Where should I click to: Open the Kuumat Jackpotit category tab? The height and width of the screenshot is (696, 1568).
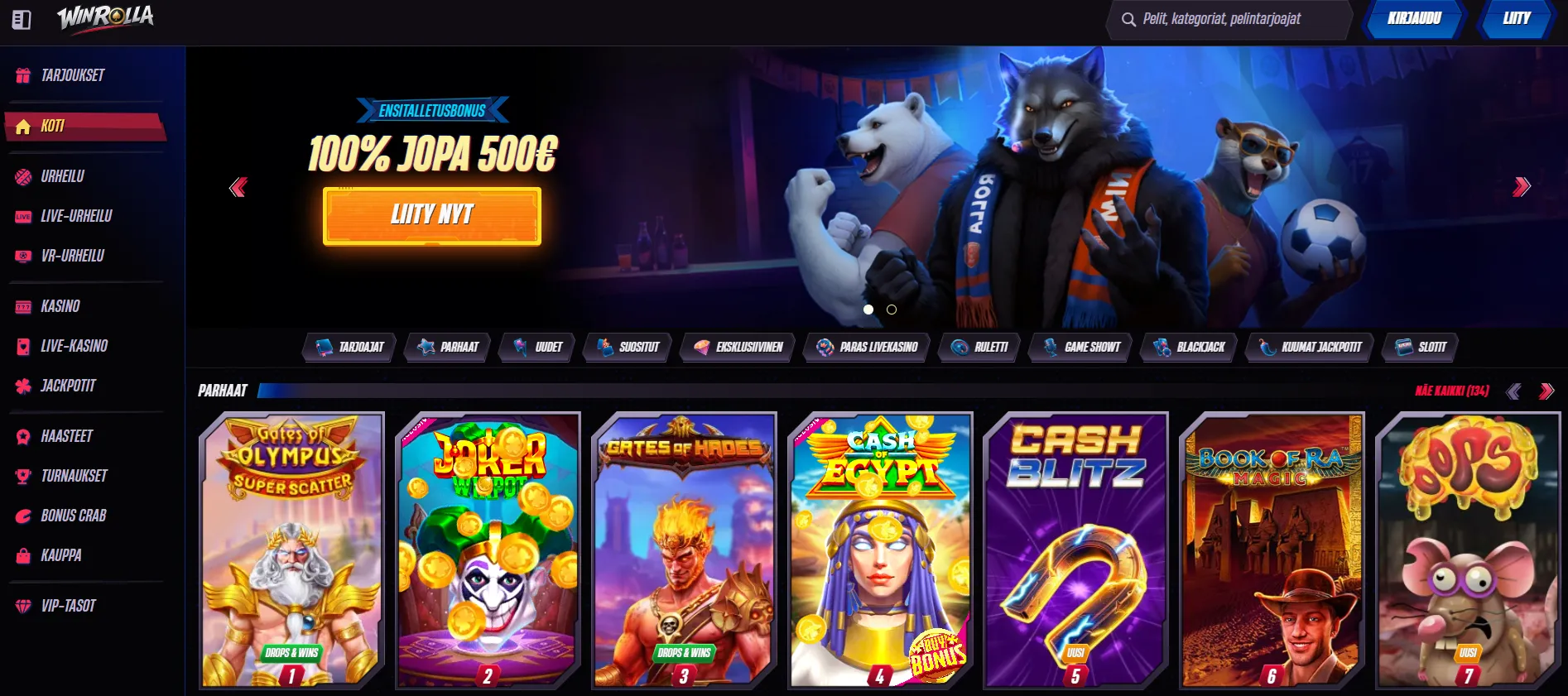coord(1310,348)
